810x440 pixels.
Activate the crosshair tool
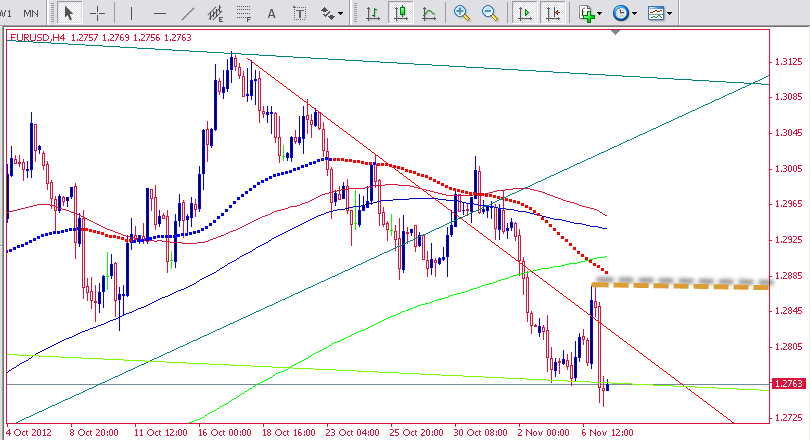97,13
